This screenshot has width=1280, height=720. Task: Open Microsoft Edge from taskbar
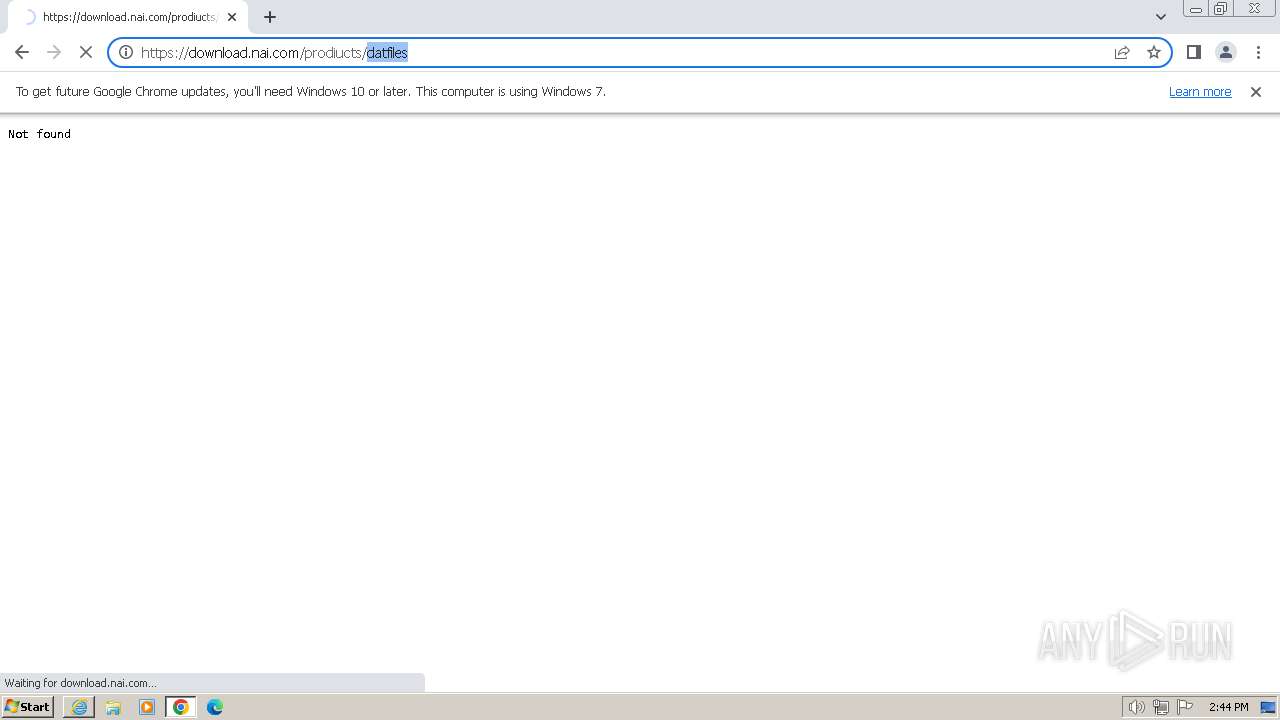(x=215, y=706)
